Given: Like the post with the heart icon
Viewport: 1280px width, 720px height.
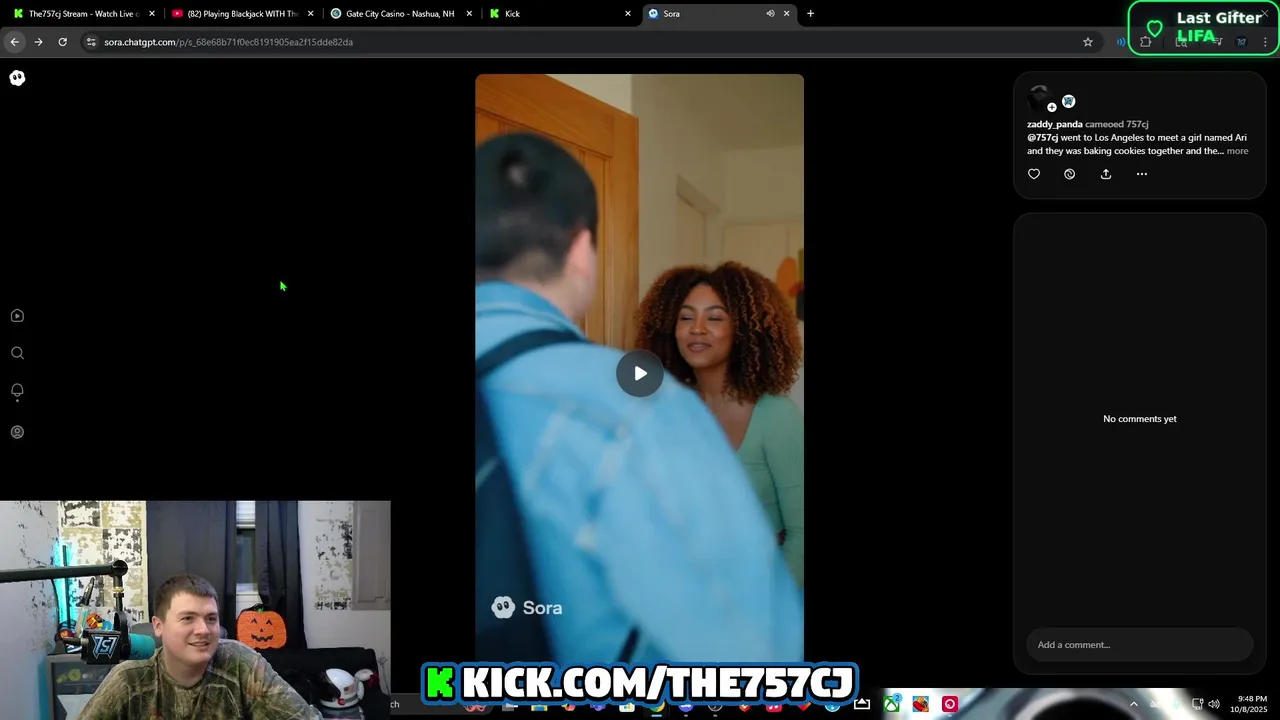Looking at the screenshot, I should [1034, 174].
